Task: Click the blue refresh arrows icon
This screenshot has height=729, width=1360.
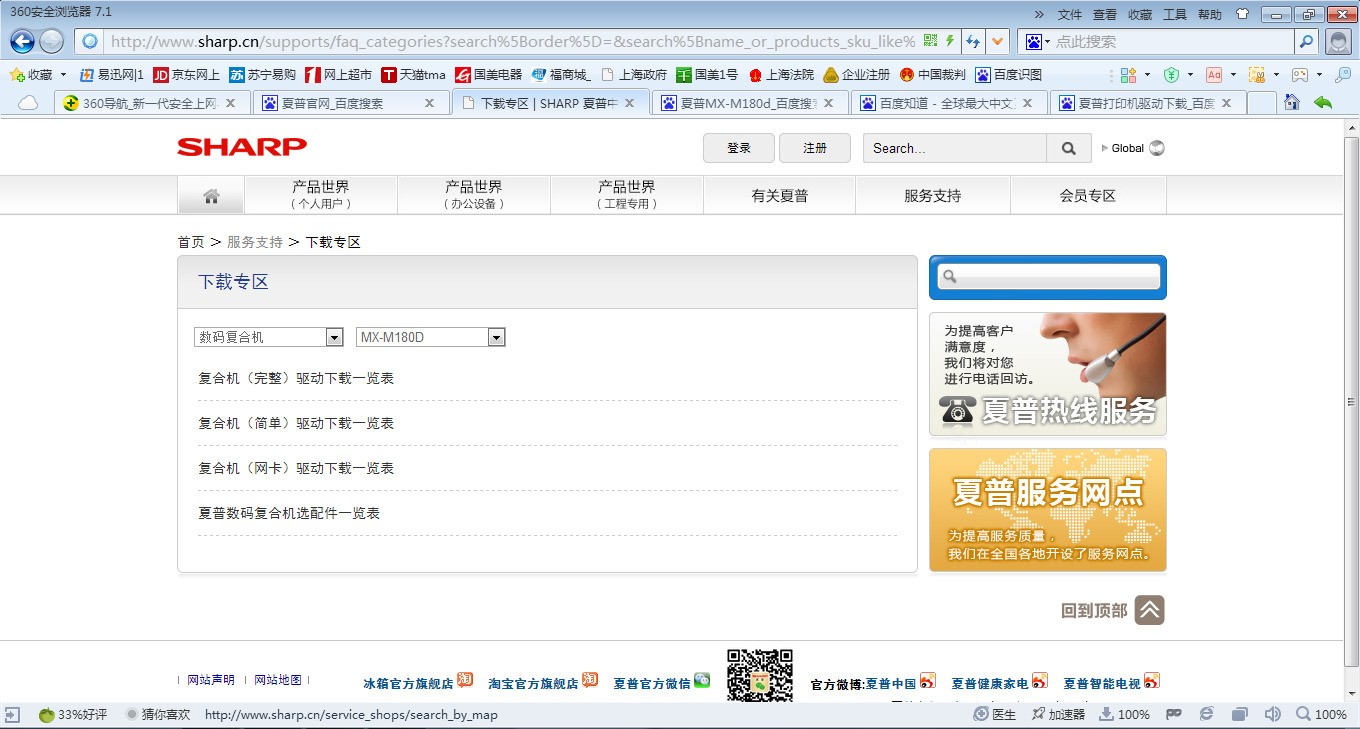Action: (x=974, y=41)
